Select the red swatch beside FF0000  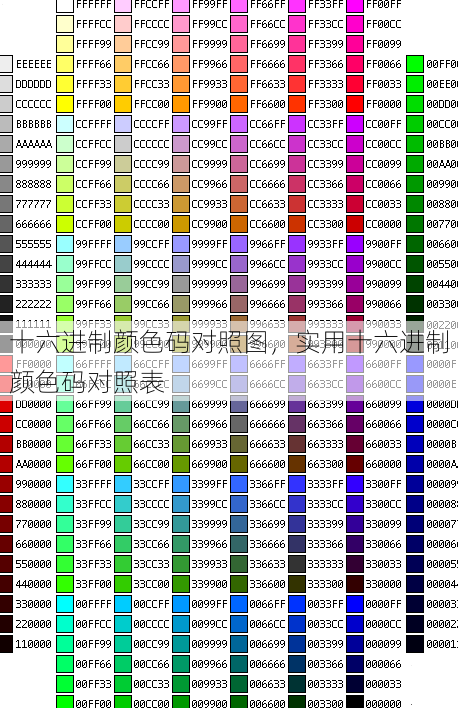tap(355, 104)
